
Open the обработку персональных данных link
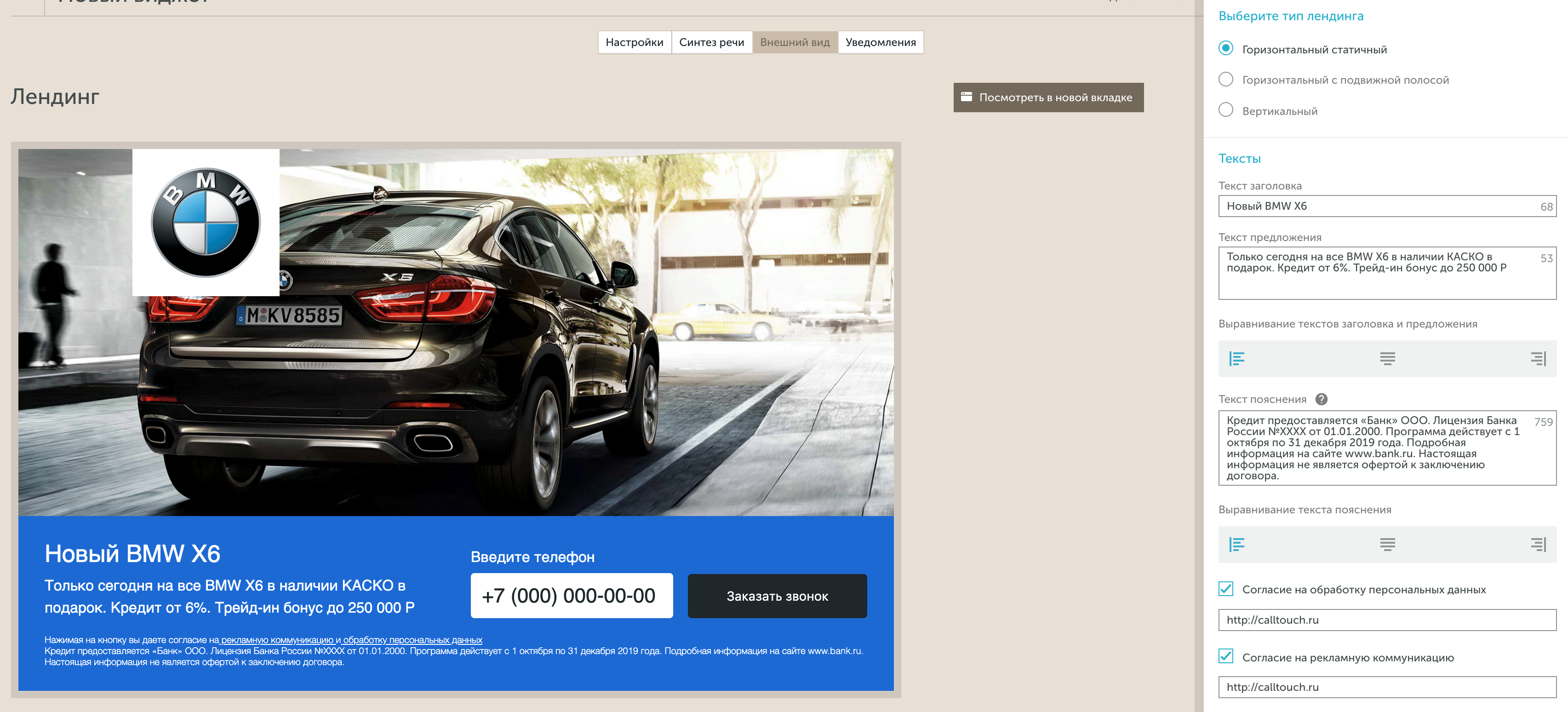[413, 640]
